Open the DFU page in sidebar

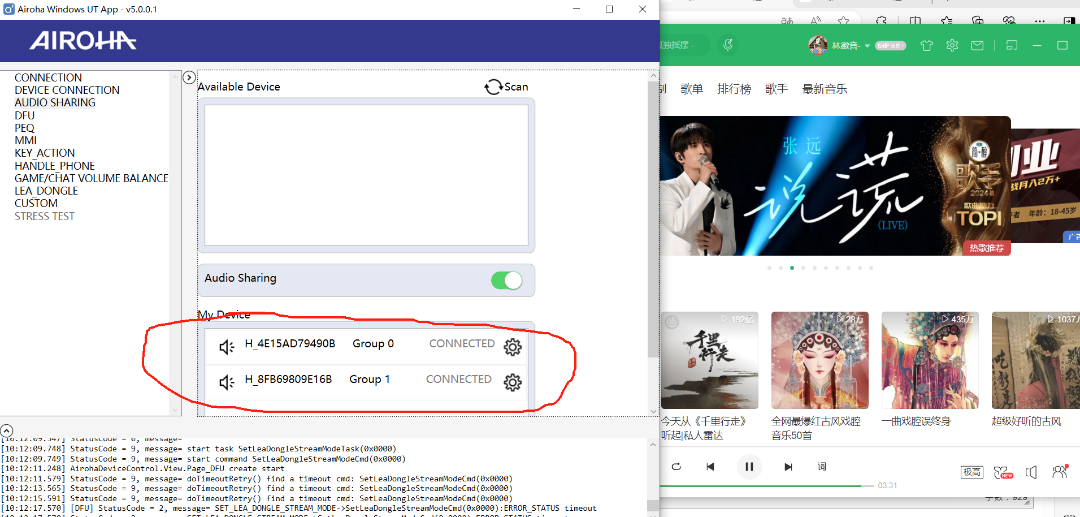pos(24,116)
